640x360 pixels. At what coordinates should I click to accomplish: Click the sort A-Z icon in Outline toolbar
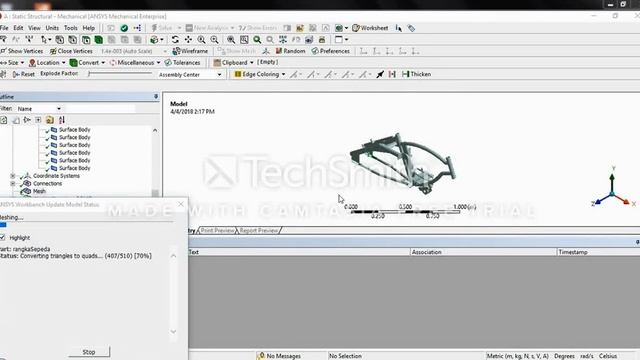coord(62,120)
